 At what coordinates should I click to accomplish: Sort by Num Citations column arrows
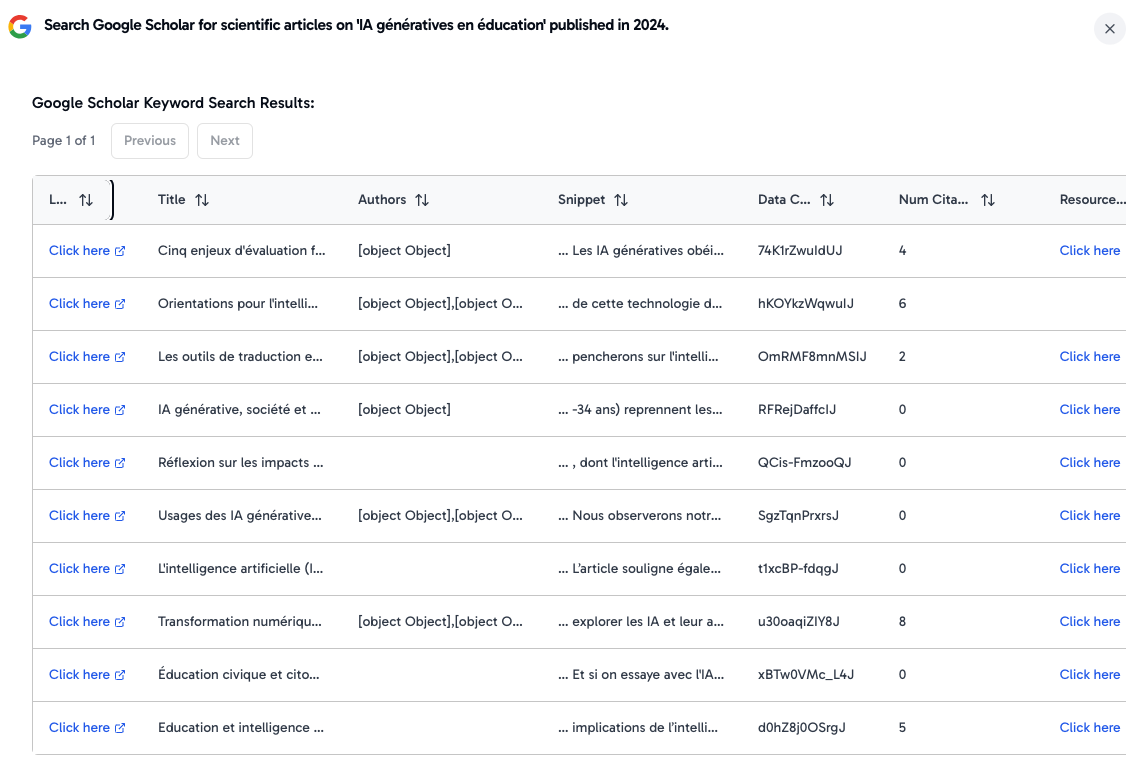click(x=988, y=200)
